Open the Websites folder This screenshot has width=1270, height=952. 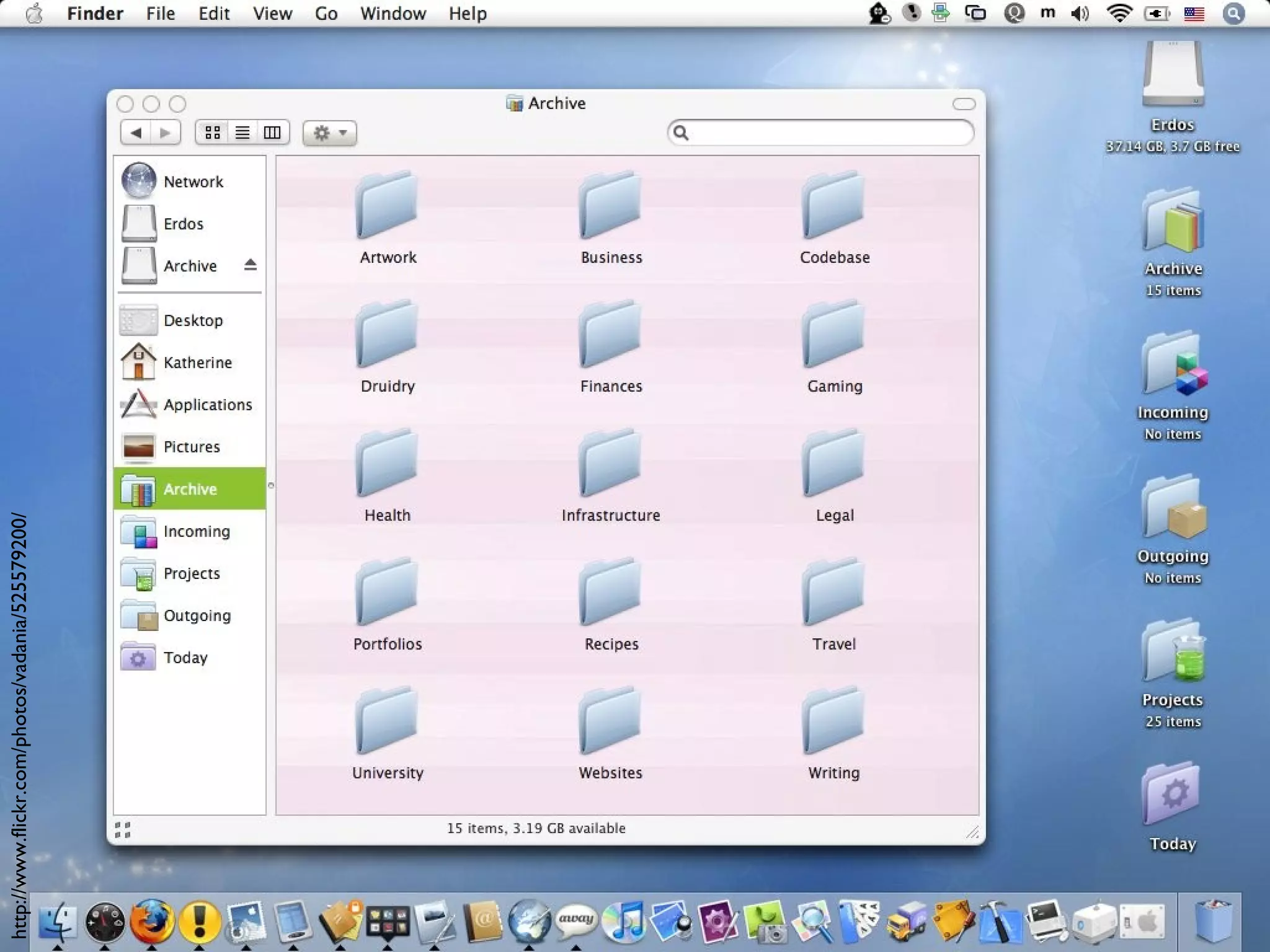pyautogui.click(x=611, y=722)
